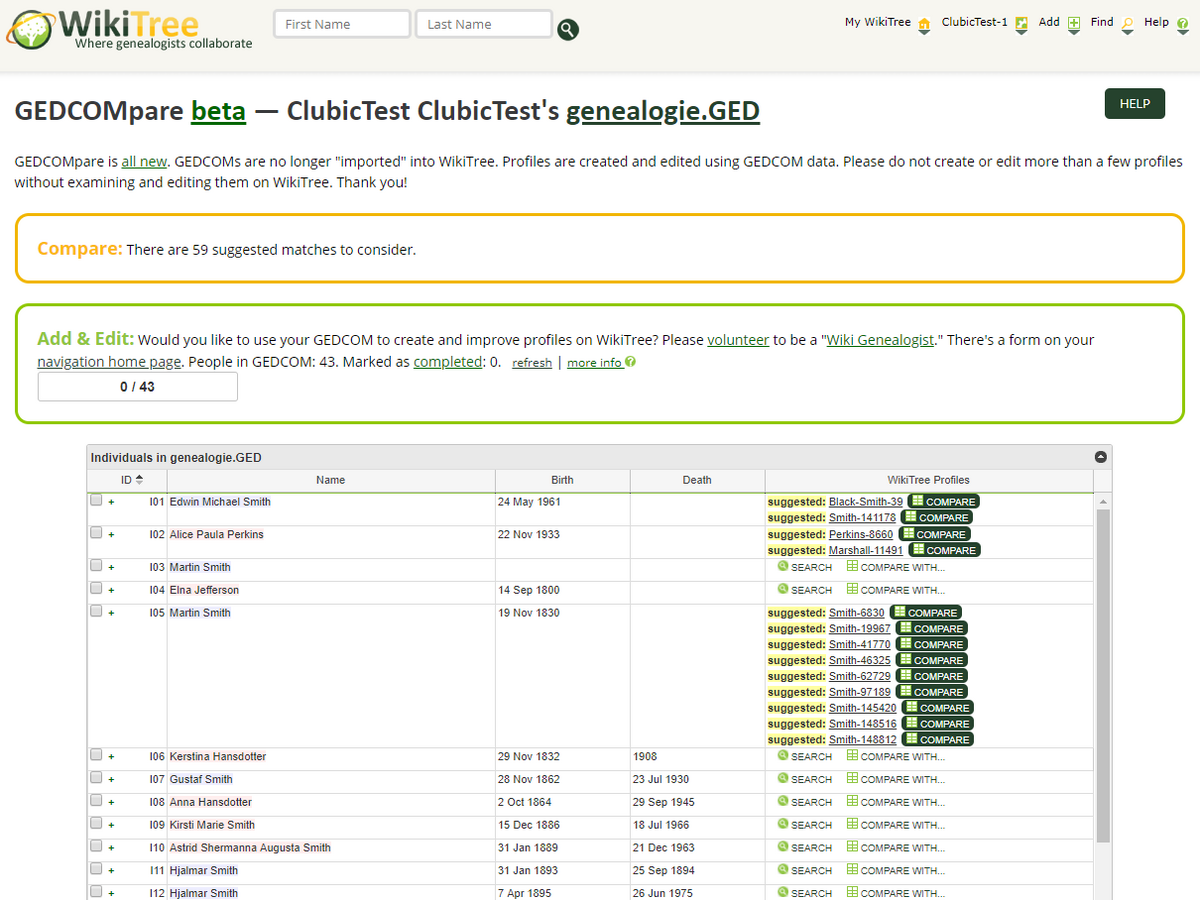Click the dark green HELP button
The width and height of the screenshot is (1200, 900).
1134,103
